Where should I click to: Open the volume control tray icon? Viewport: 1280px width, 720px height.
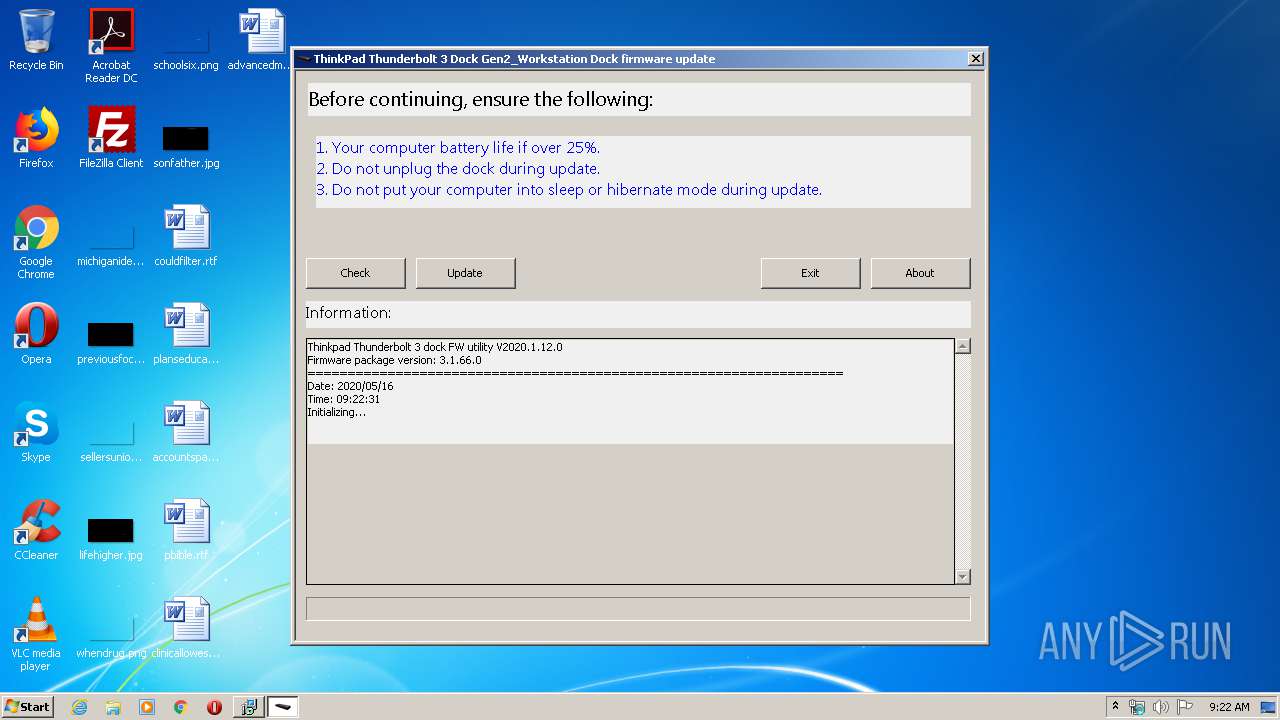1160,707
